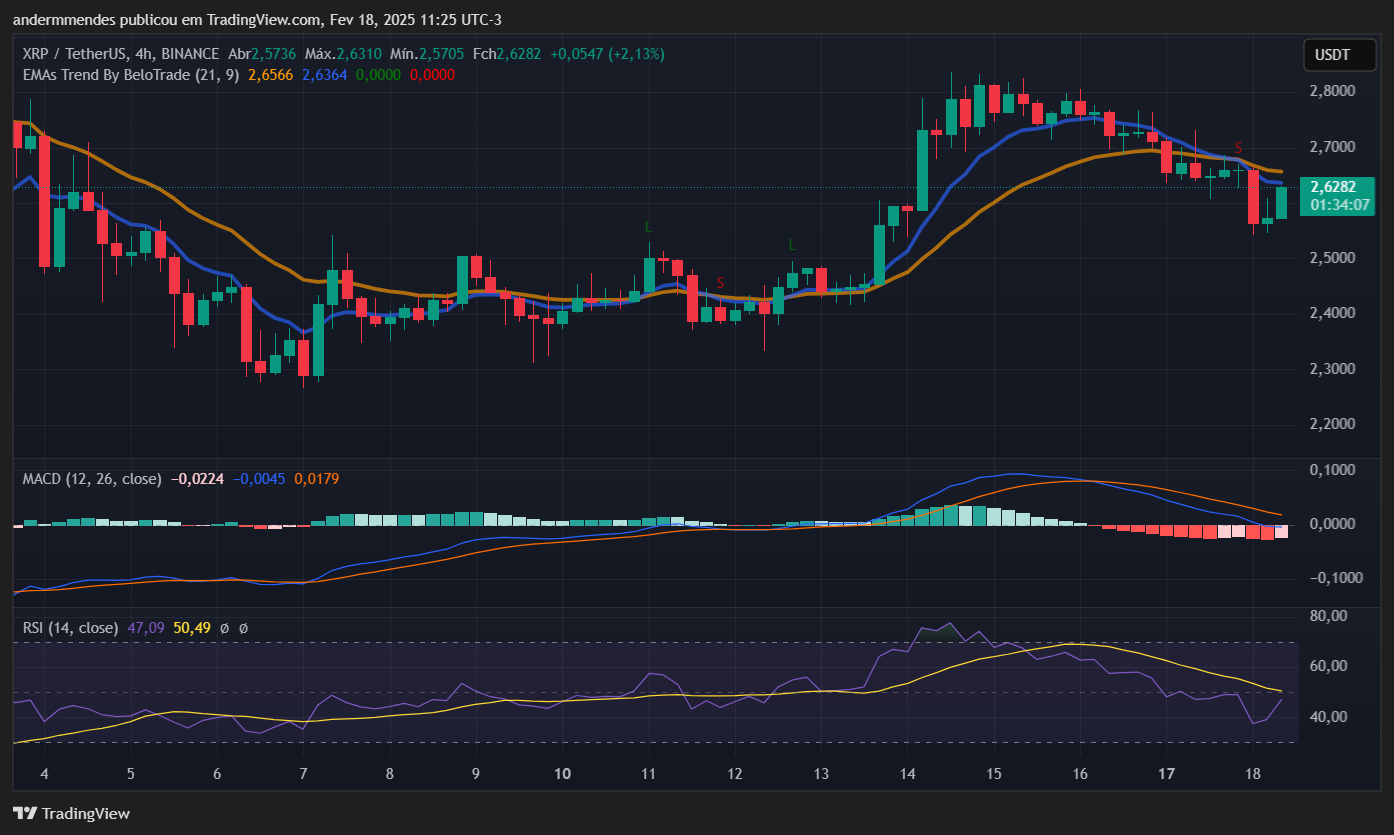This screenshot has height=835, width=1394.
Task: Open the USDT currency button
Action: (1339, 55)
